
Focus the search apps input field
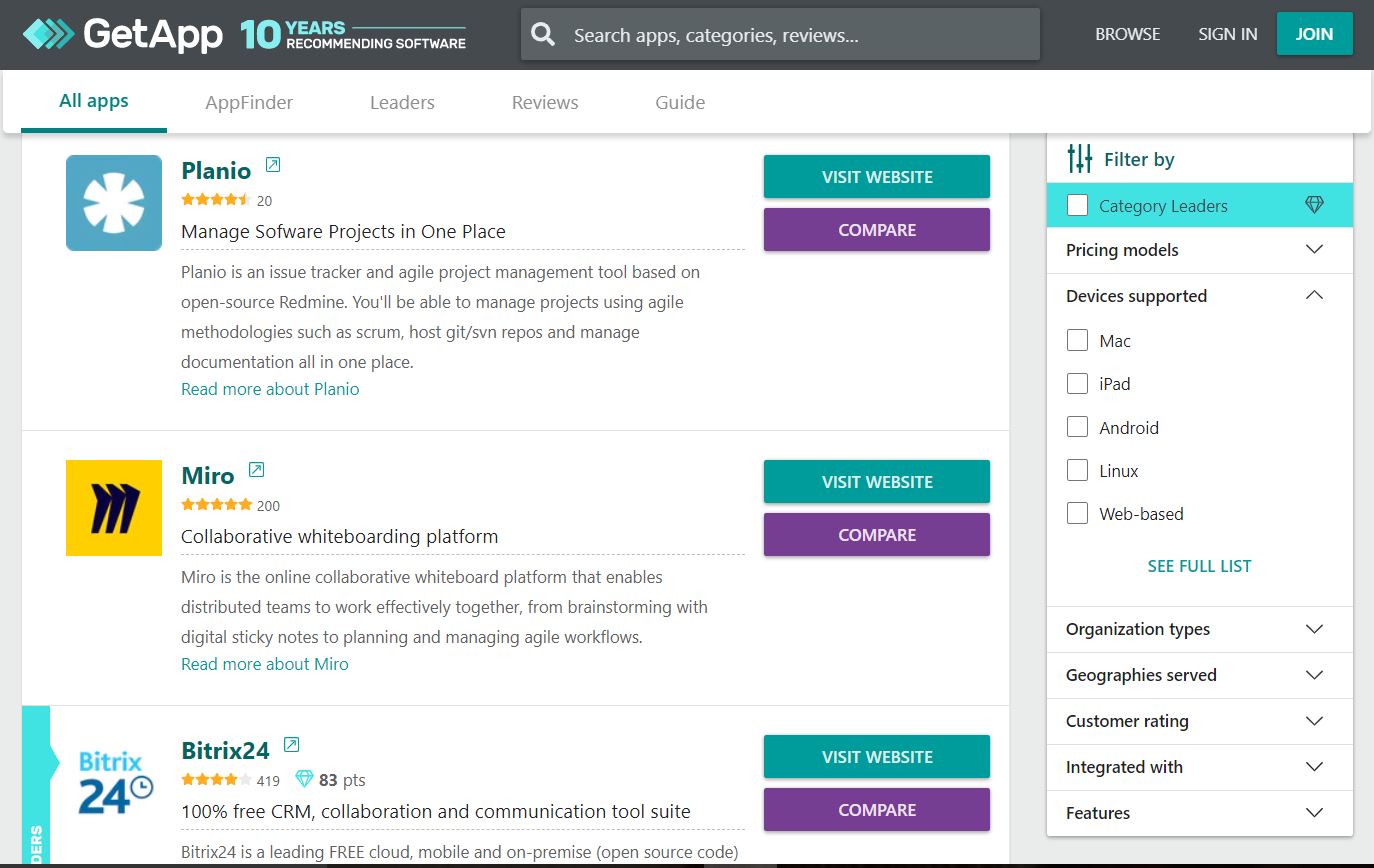pos(780,35)
